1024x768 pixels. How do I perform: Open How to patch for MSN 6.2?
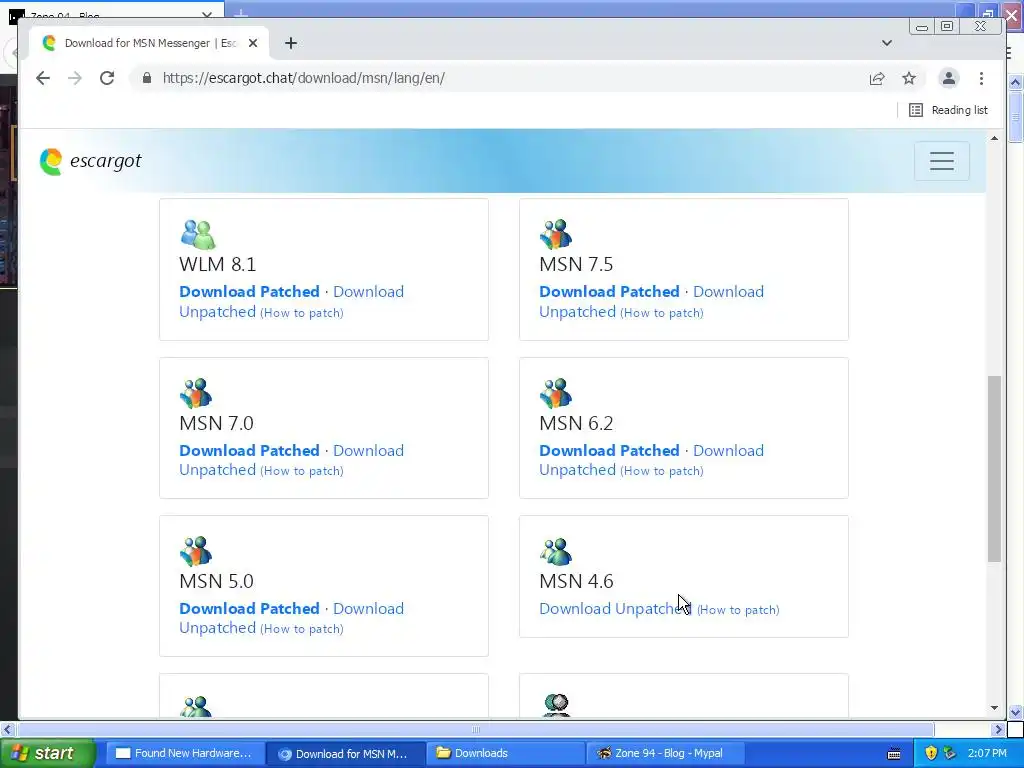coord(662,471)
